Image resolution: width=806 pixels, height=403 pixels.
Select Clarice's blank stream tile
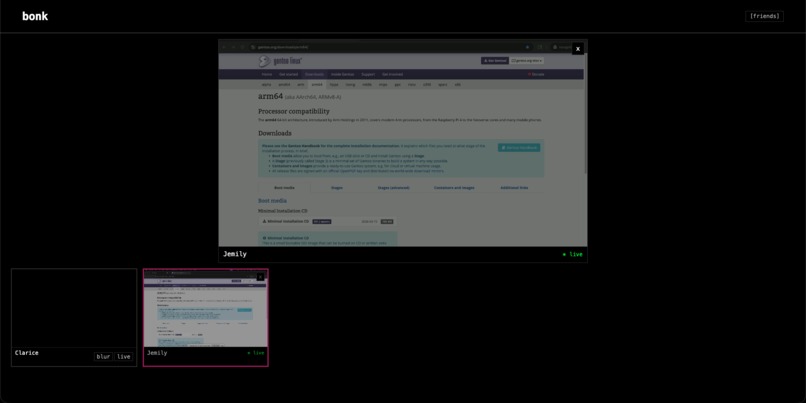point(74,308)
